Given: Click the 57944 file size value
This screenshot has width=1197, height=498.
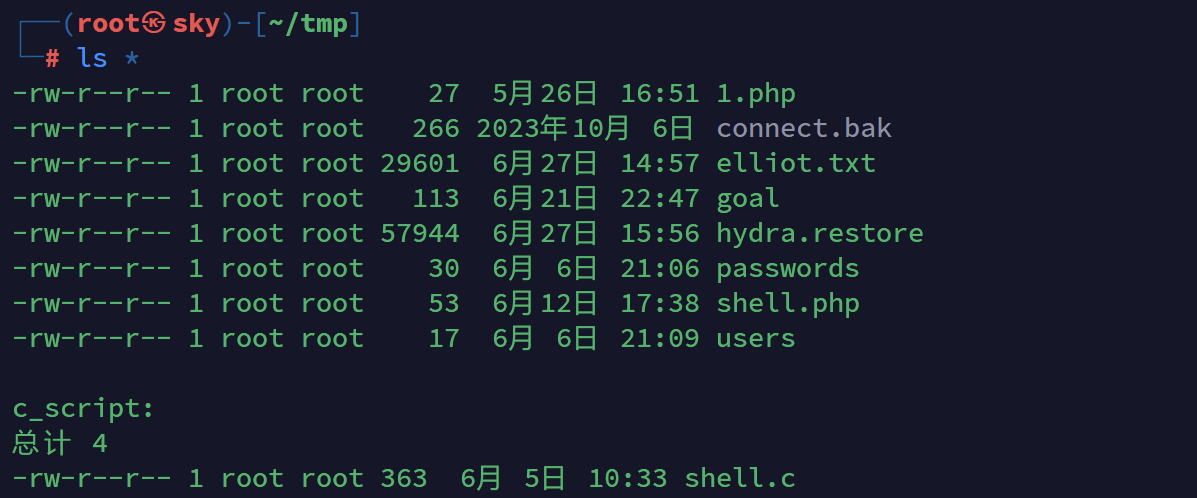Looking at the screenshot, I should 420,234.
